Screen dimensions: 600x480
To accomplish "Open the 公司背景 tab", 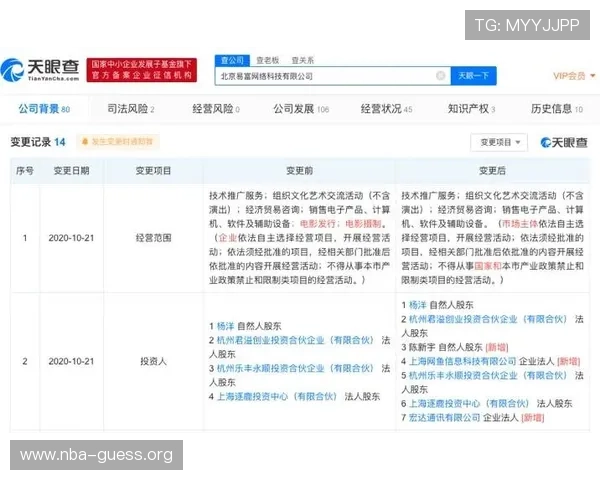I will pyautogui.click(x=44, y=109).
